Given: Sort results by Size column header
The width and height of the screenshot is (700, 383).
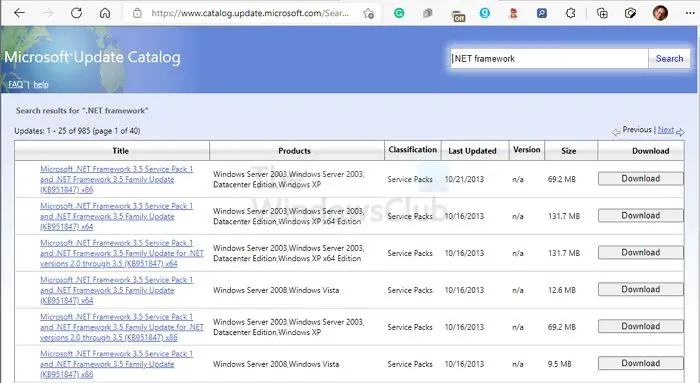Looking at the screenshot, I should pyautogui.click(x=568, y=151).
